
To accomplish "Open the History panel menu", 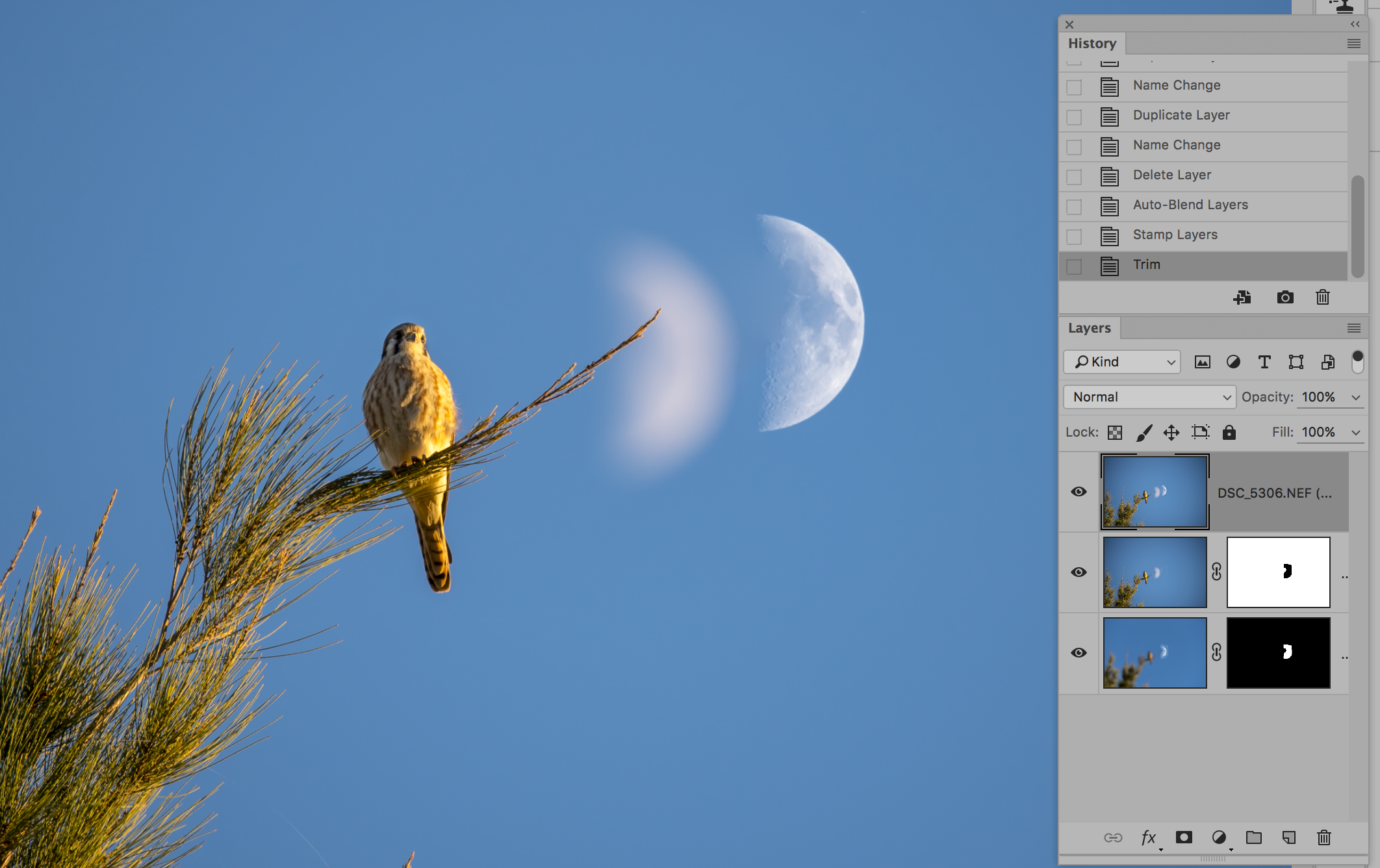I will pyautogui.click(x=1353, y=44).
